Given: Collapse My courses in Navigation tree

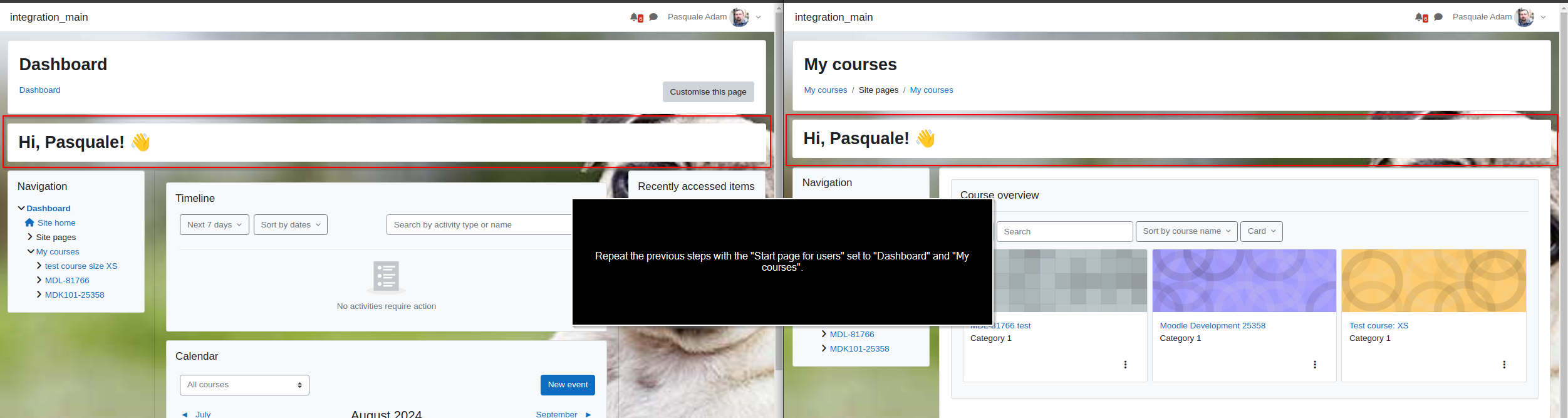Looking at the screenshot, I should tap(31, 251).
